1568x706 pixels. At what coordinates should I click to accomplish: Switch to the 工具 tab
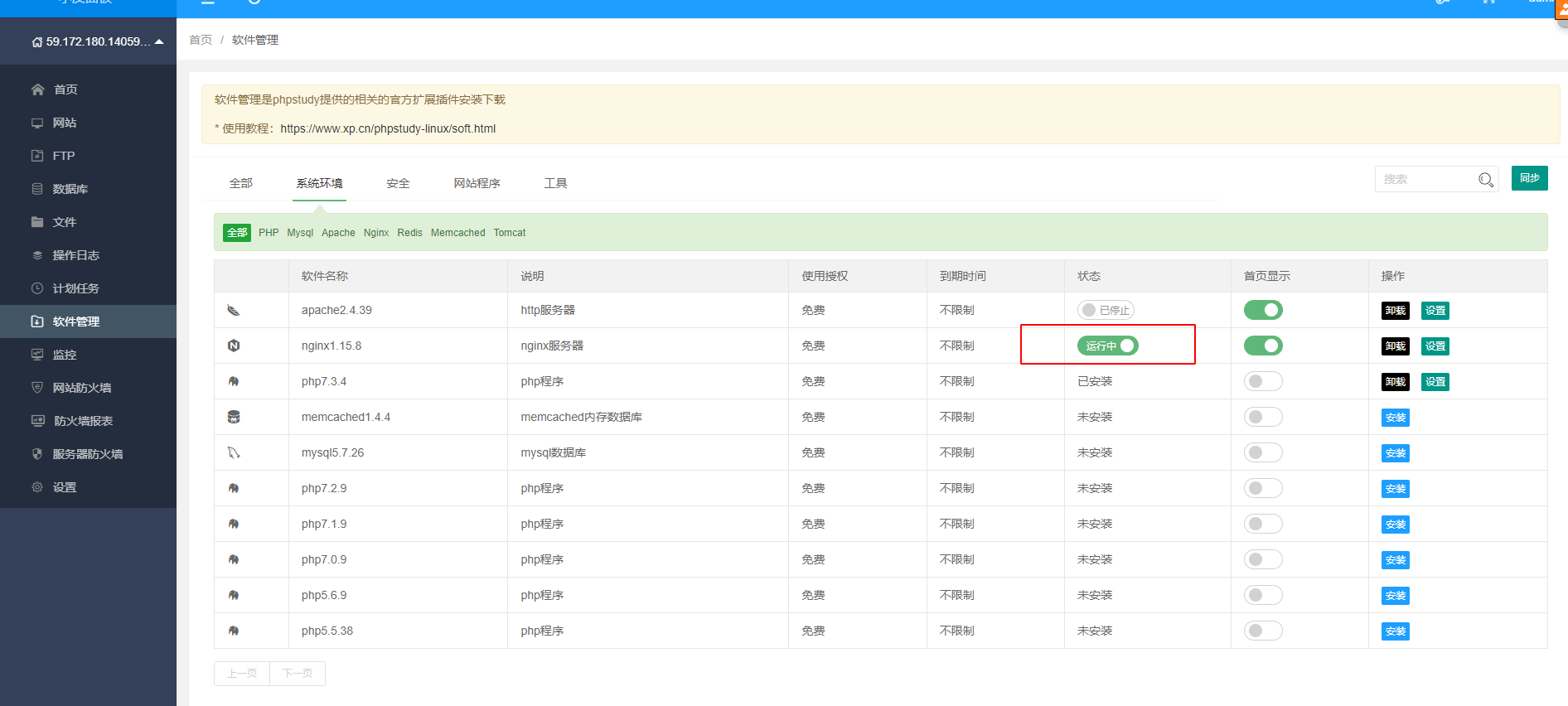[x=555, y=183]
